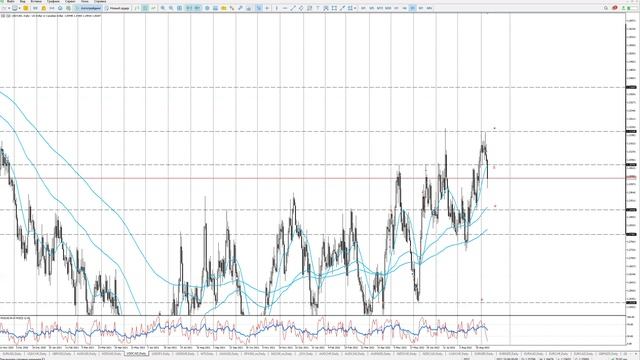Select the horizontal line tool

click(284, 8)
